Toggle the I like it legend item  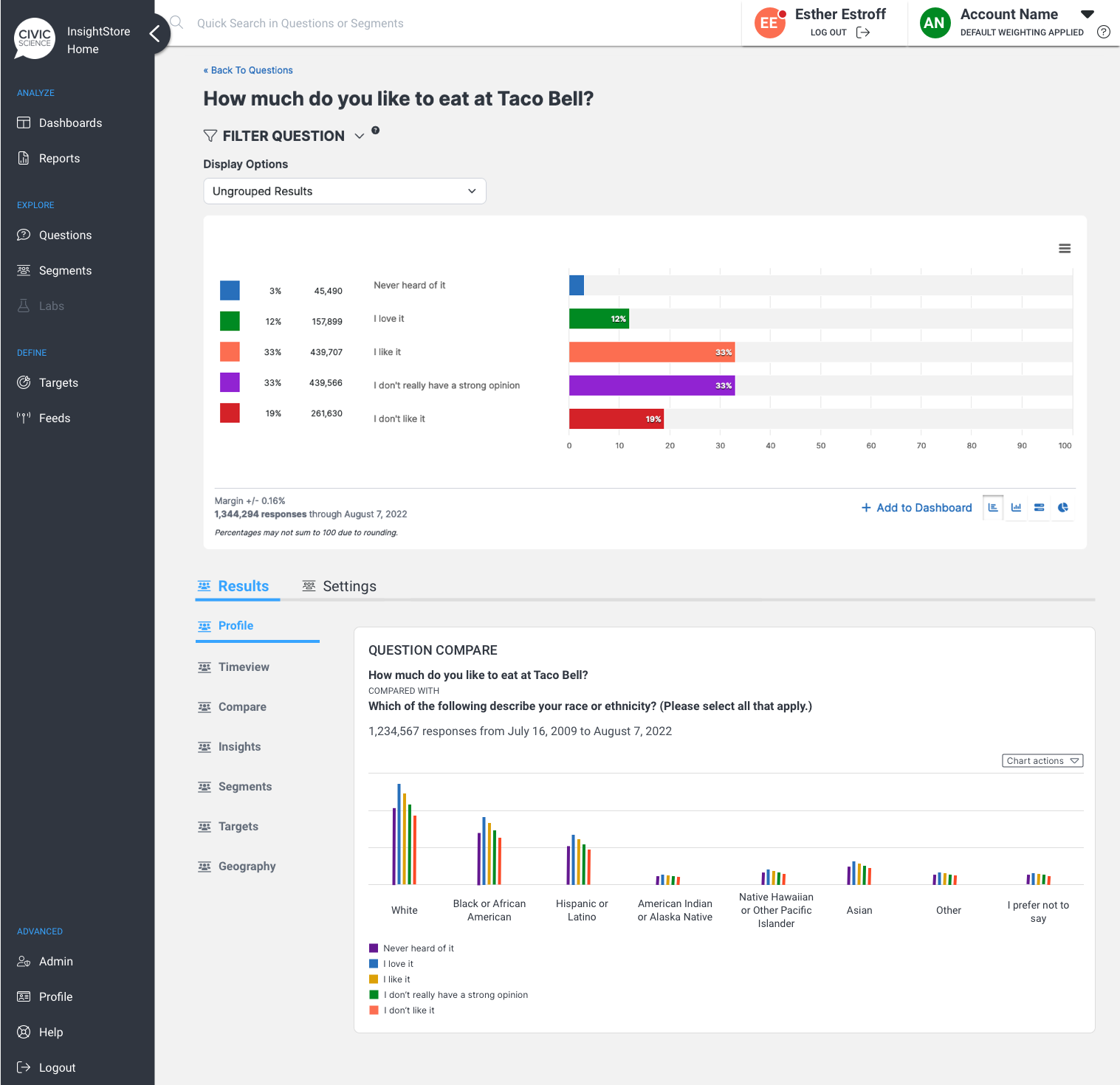pyautogui.click(x=390, y=979)
